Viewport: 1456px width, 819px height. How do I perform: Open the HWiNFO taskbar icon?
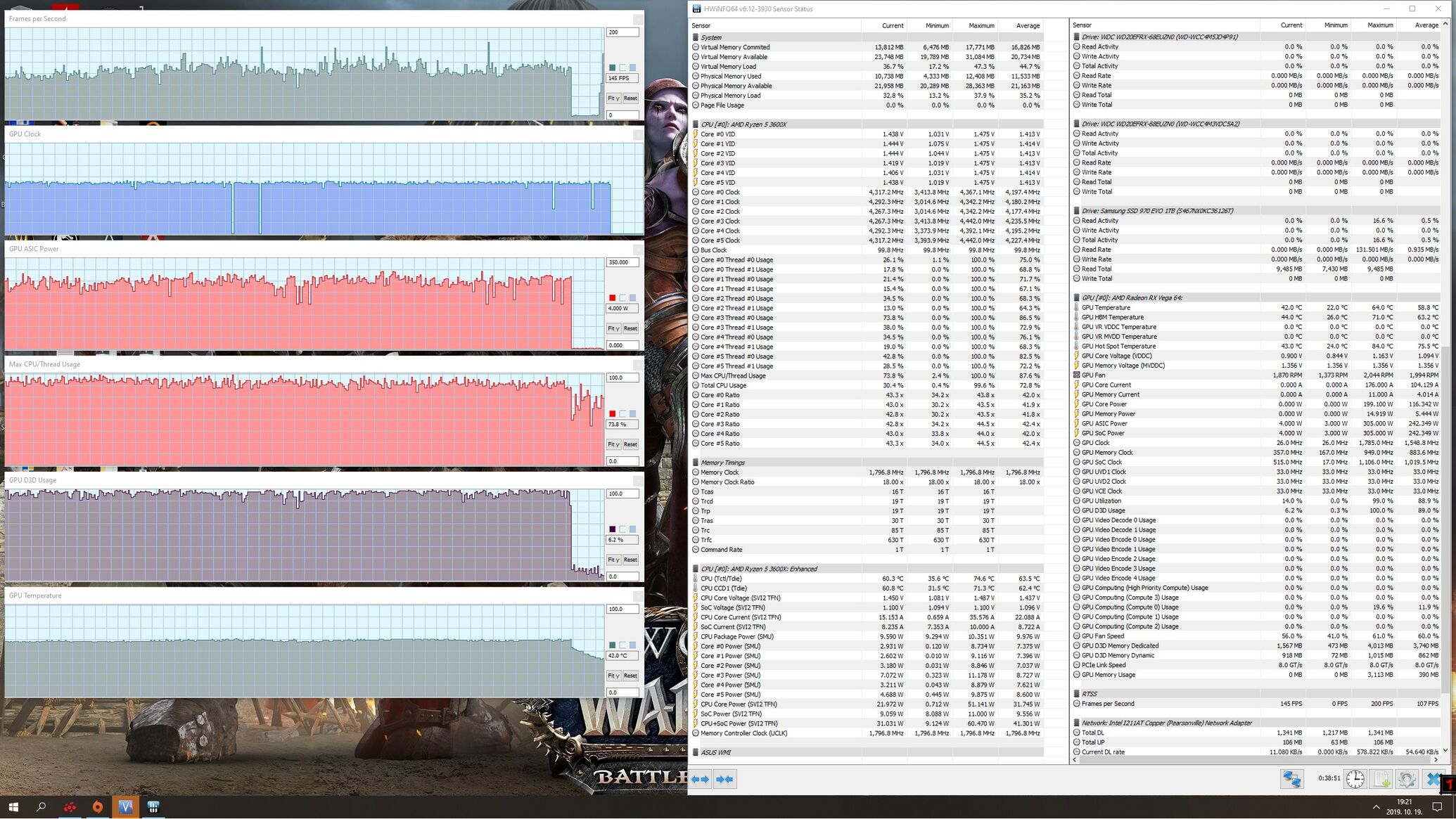[153, 807]
